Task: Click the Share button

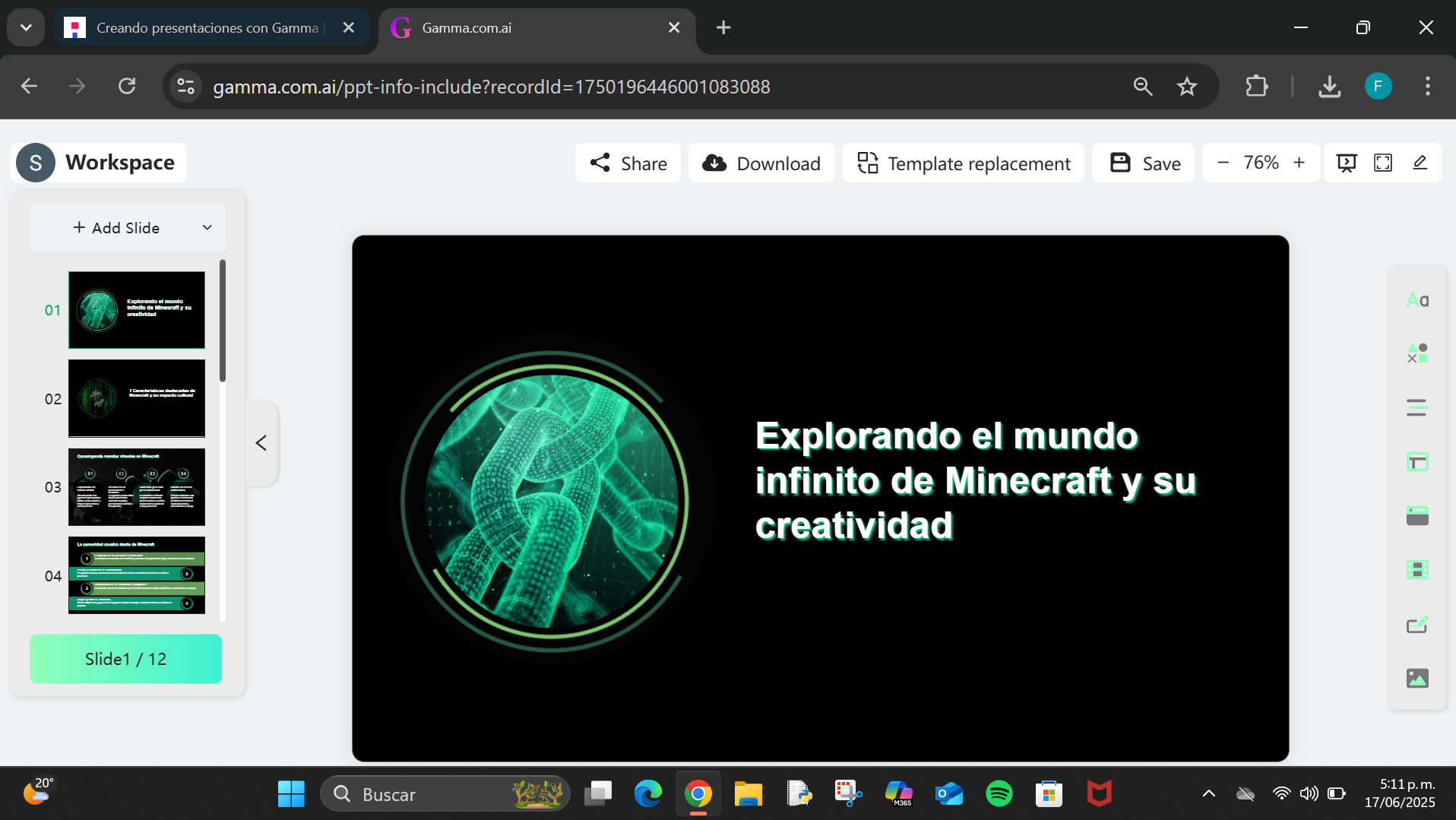Action: pyautogui.click(x=628, y=163)
